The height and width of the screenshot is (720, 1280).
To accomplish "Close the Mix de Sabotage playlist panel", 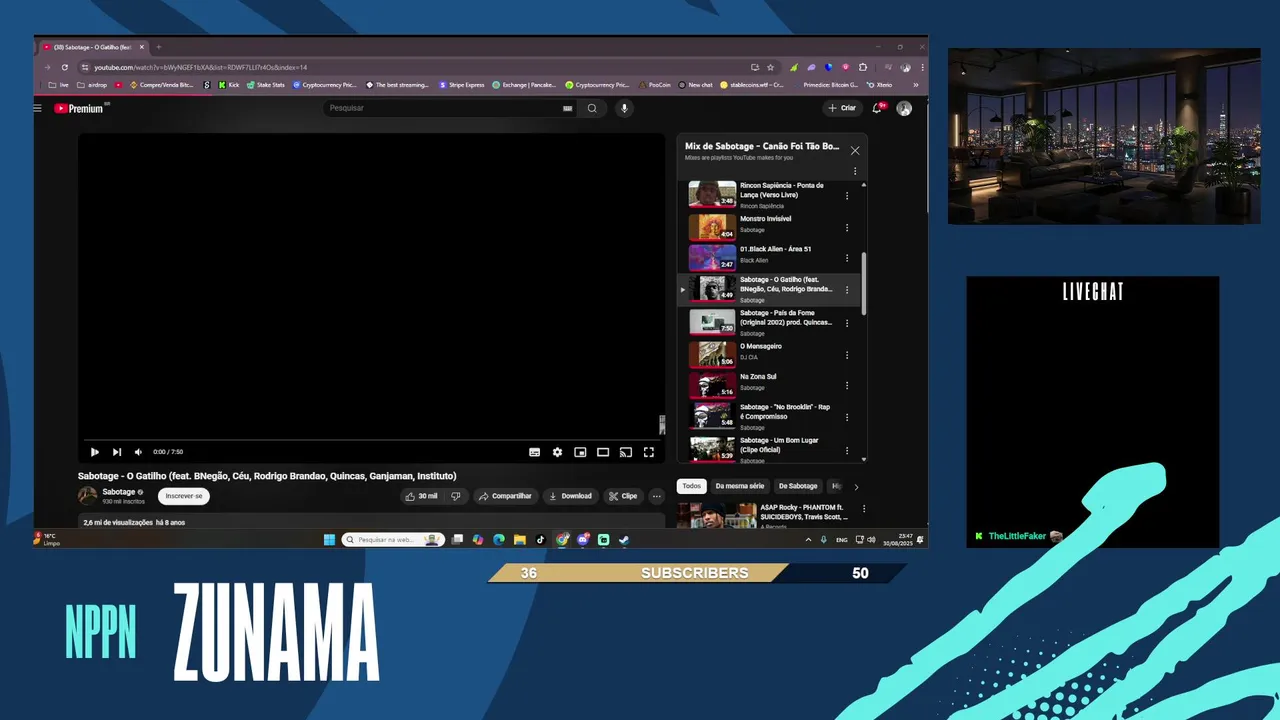I will (855, 151).
